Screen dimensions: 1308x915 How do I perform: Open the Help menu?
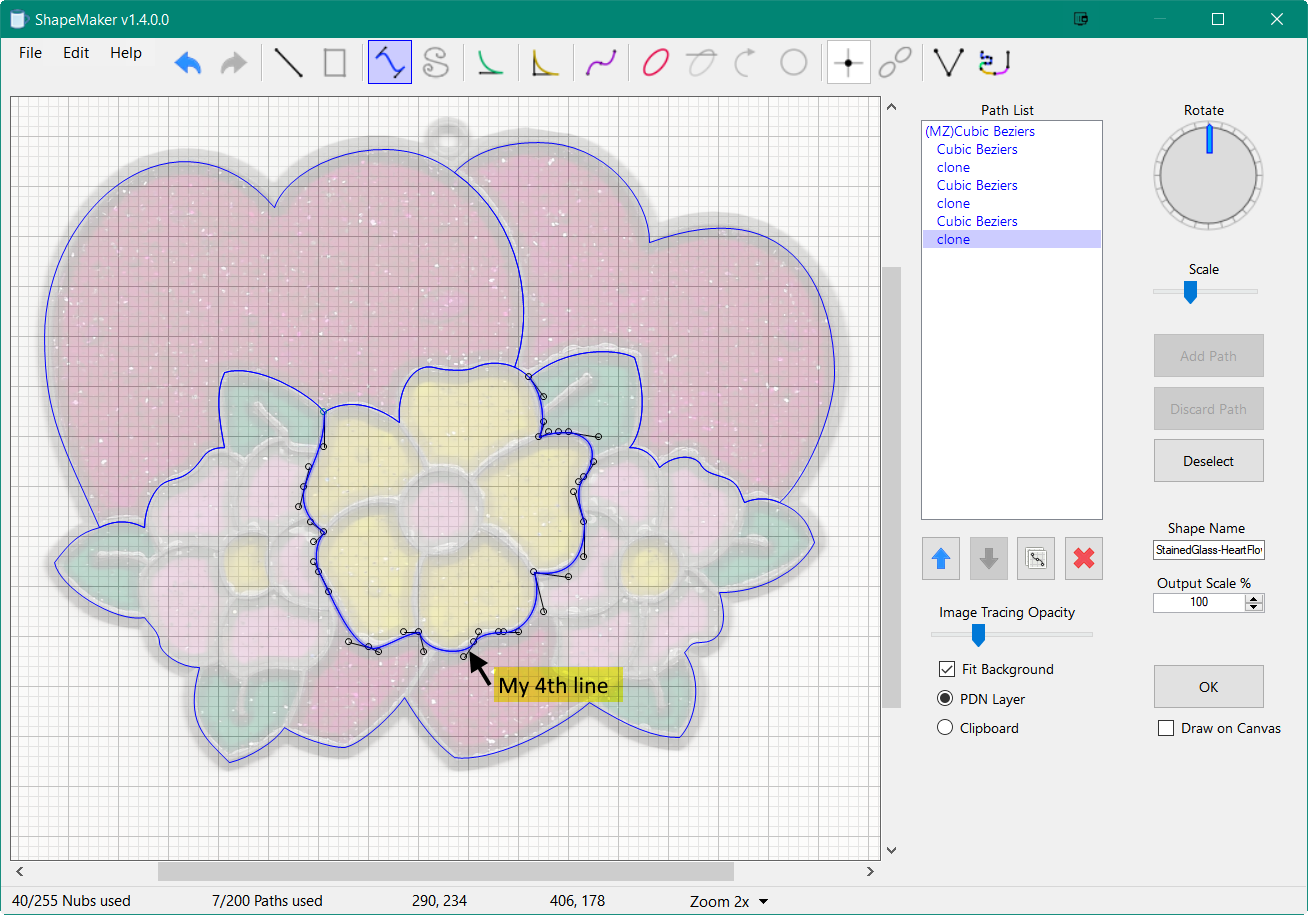125,53
